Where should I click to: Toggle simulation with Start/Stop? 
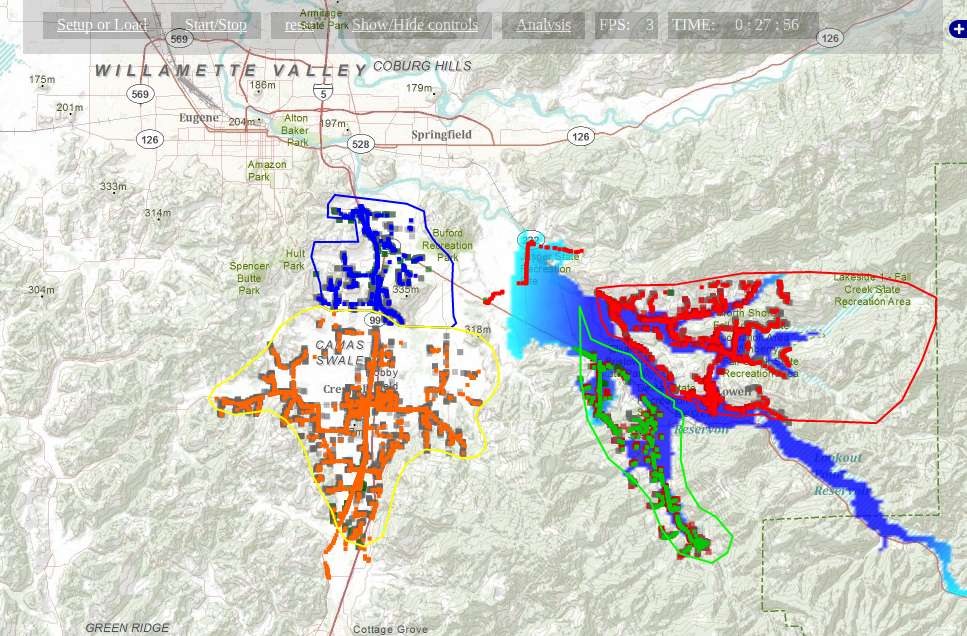point(216,25)
